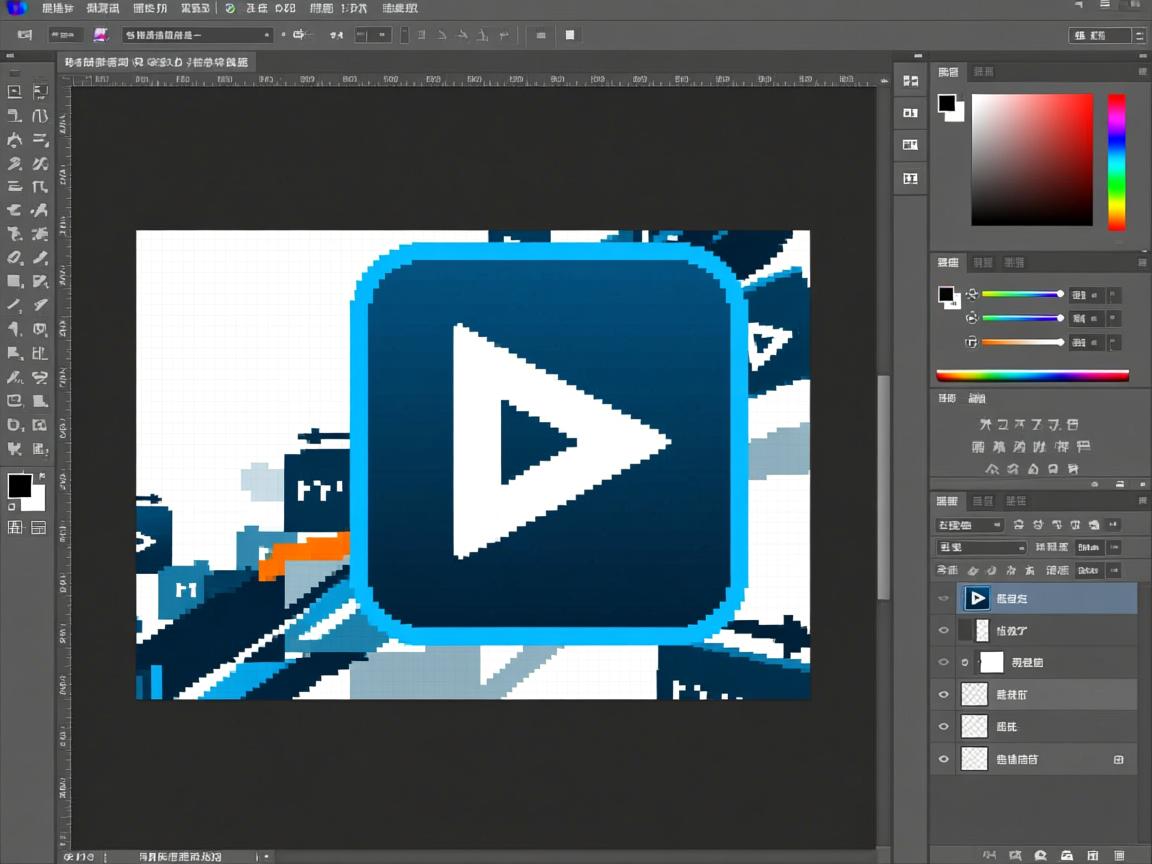Click the lock icon on the bottom layer
The height and width of the screenshot is (864, 1152).
(1118, 760)
